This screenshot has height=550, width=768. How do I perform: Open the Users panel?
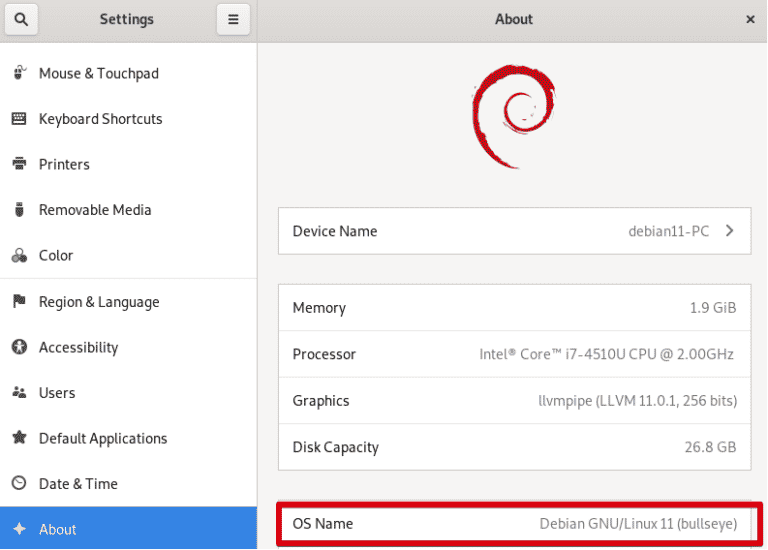point(128,393)
